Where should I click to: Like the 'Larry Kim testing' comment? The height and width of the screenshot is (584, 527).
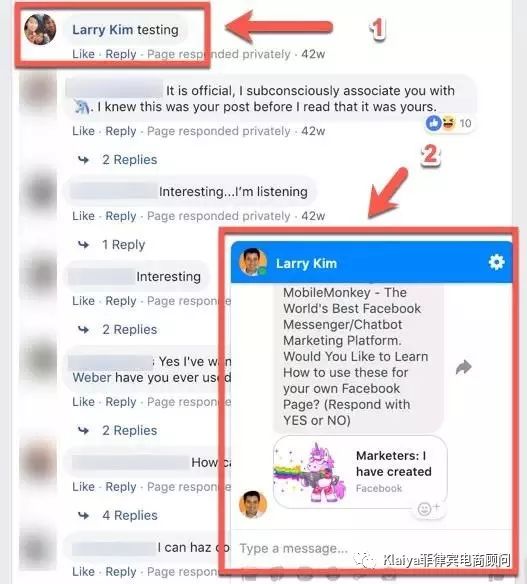tap(83, 54)
